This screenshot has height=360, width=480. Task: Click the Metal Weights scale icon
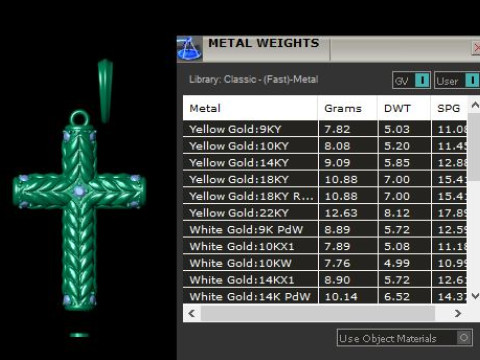click(189, 49)
